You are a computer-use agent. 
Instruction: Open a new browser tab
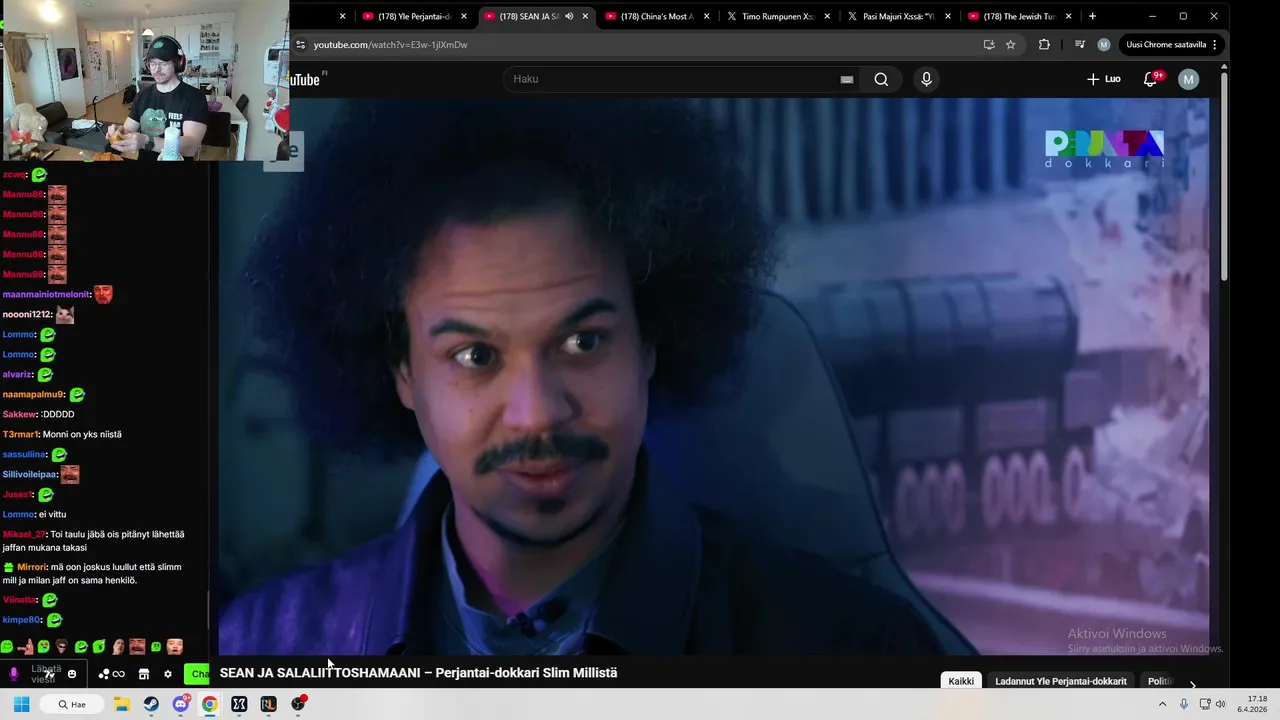click(1092, 16)
